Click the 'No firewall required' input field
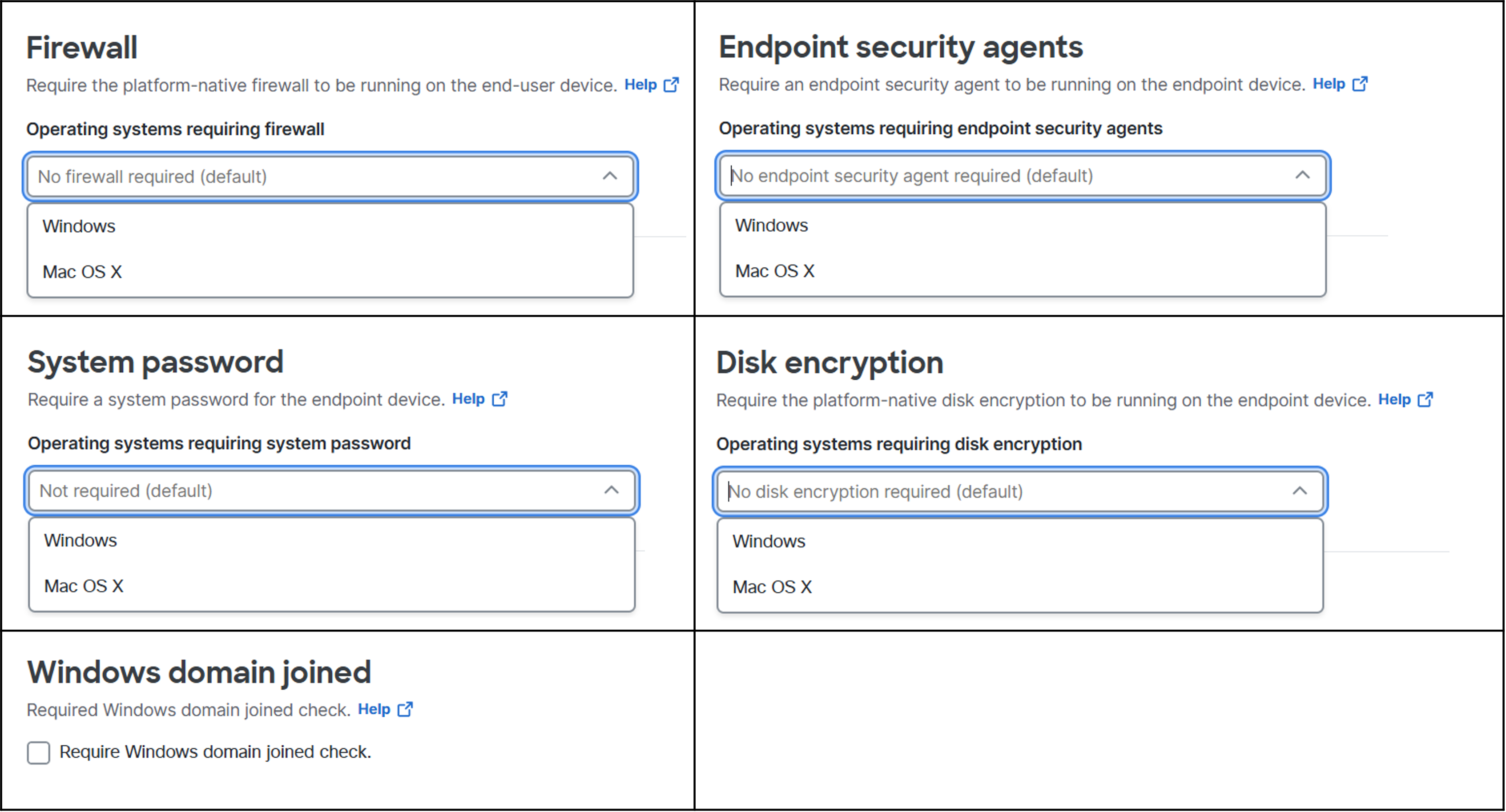 (330, 177)
